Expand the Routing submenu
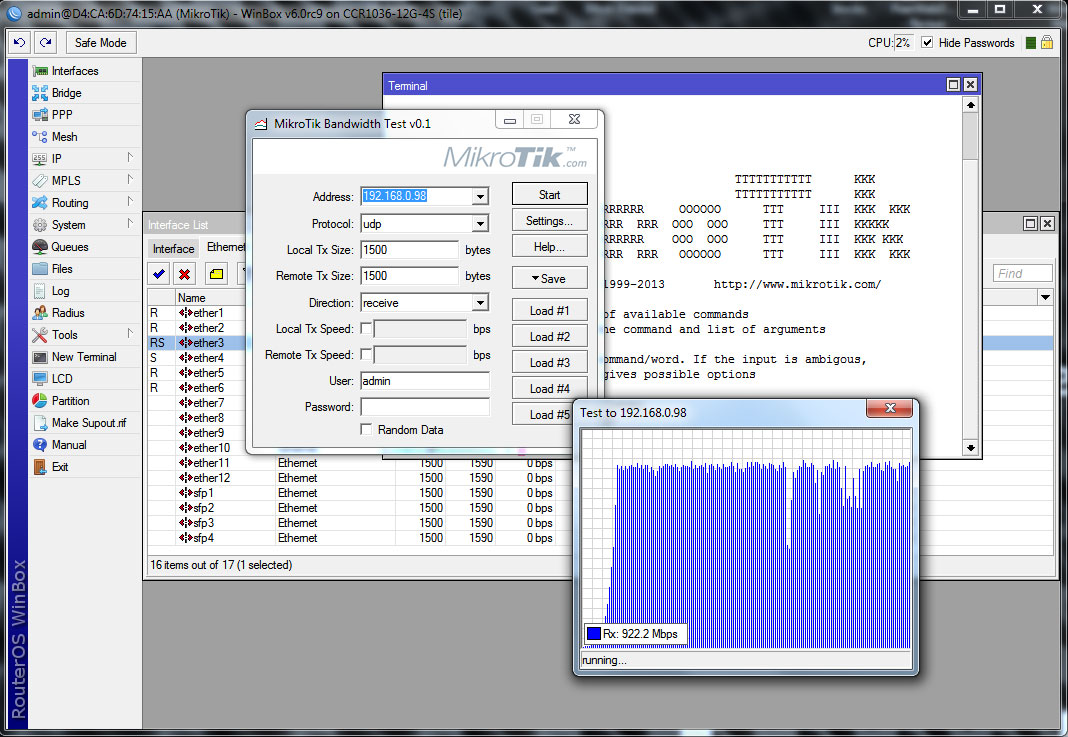The height and width of the screenshot is (737, 1068). 70,203
